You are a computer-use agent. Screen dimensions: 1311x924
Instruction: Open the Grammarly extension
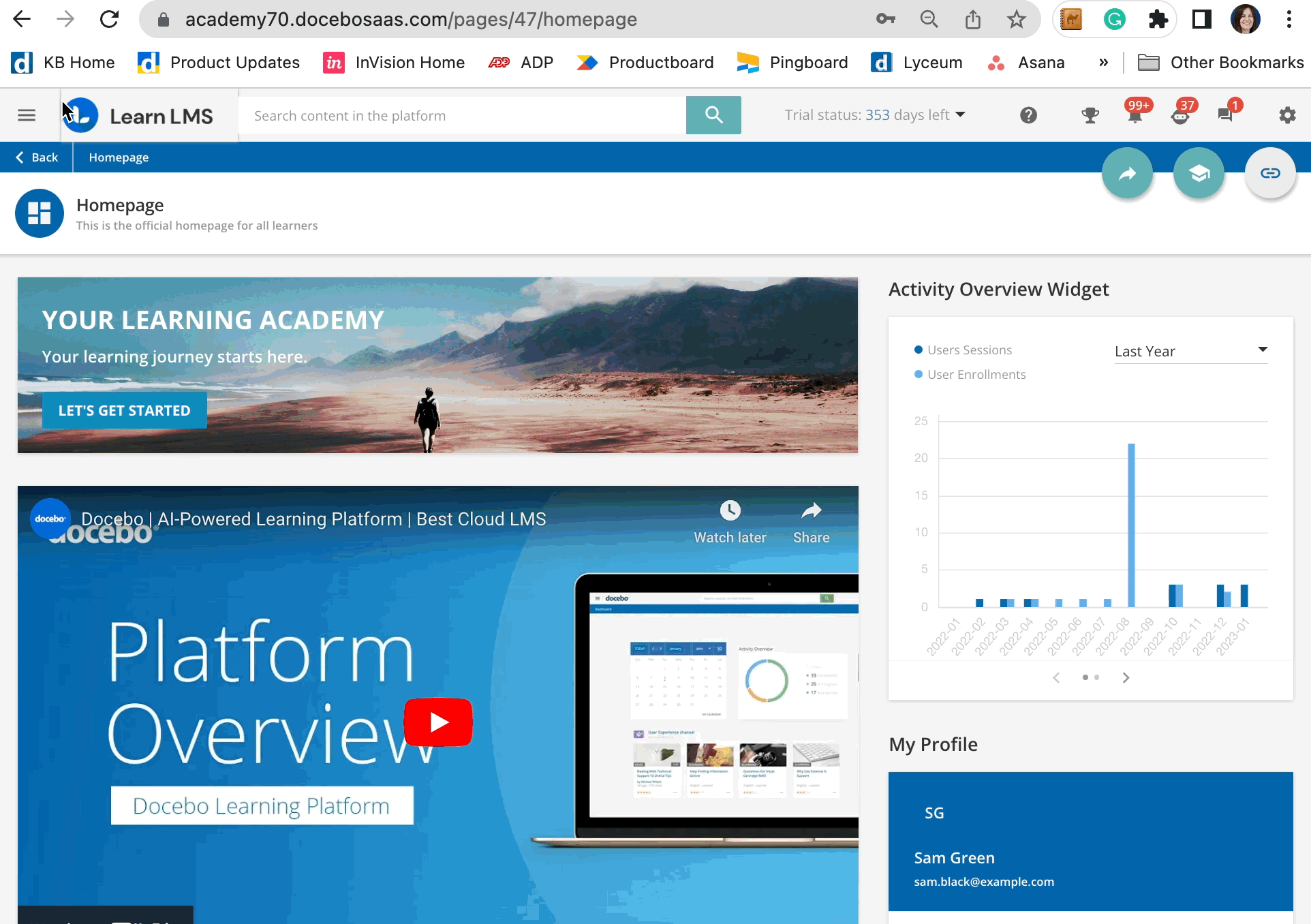point(1114,19)
